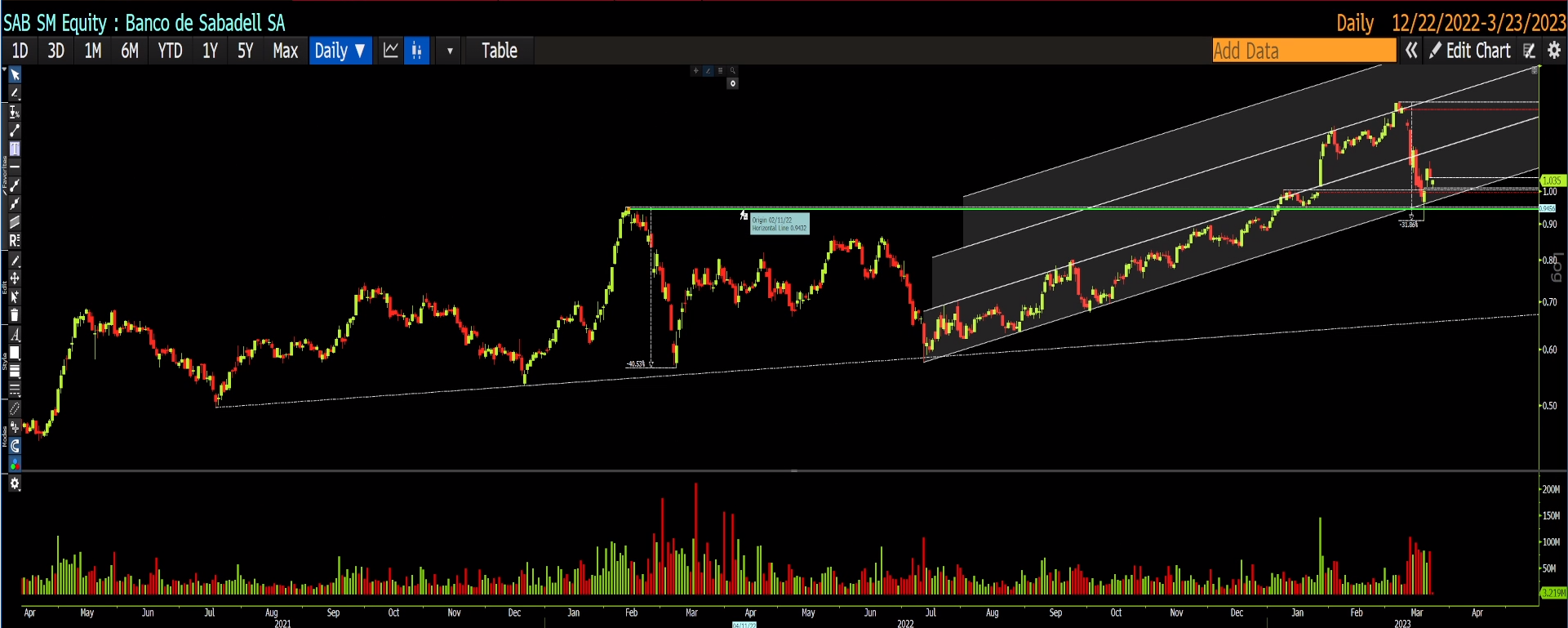Click the -40.53% measurement label

coord(636,364)
